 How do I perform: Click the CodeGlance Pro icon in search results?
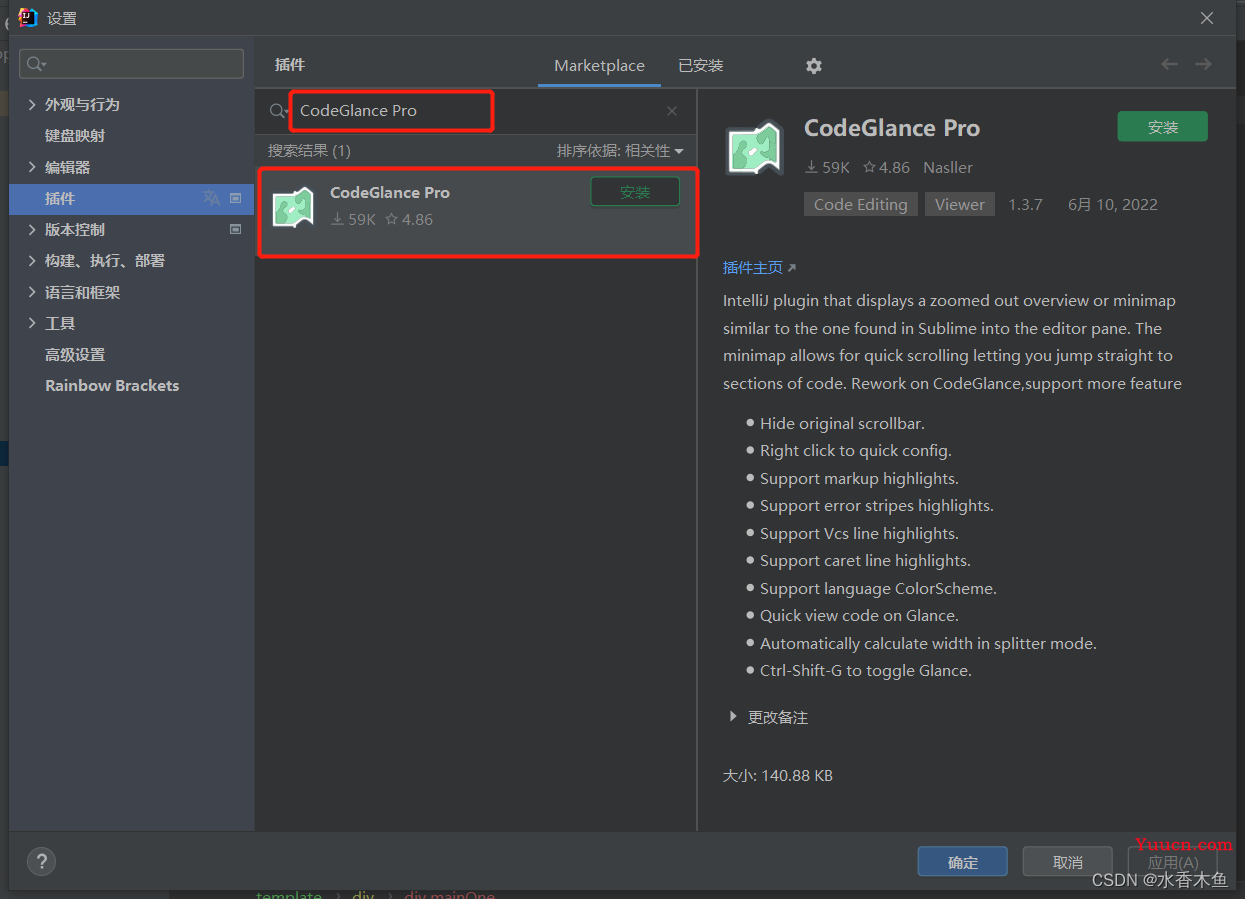point(293,206)
